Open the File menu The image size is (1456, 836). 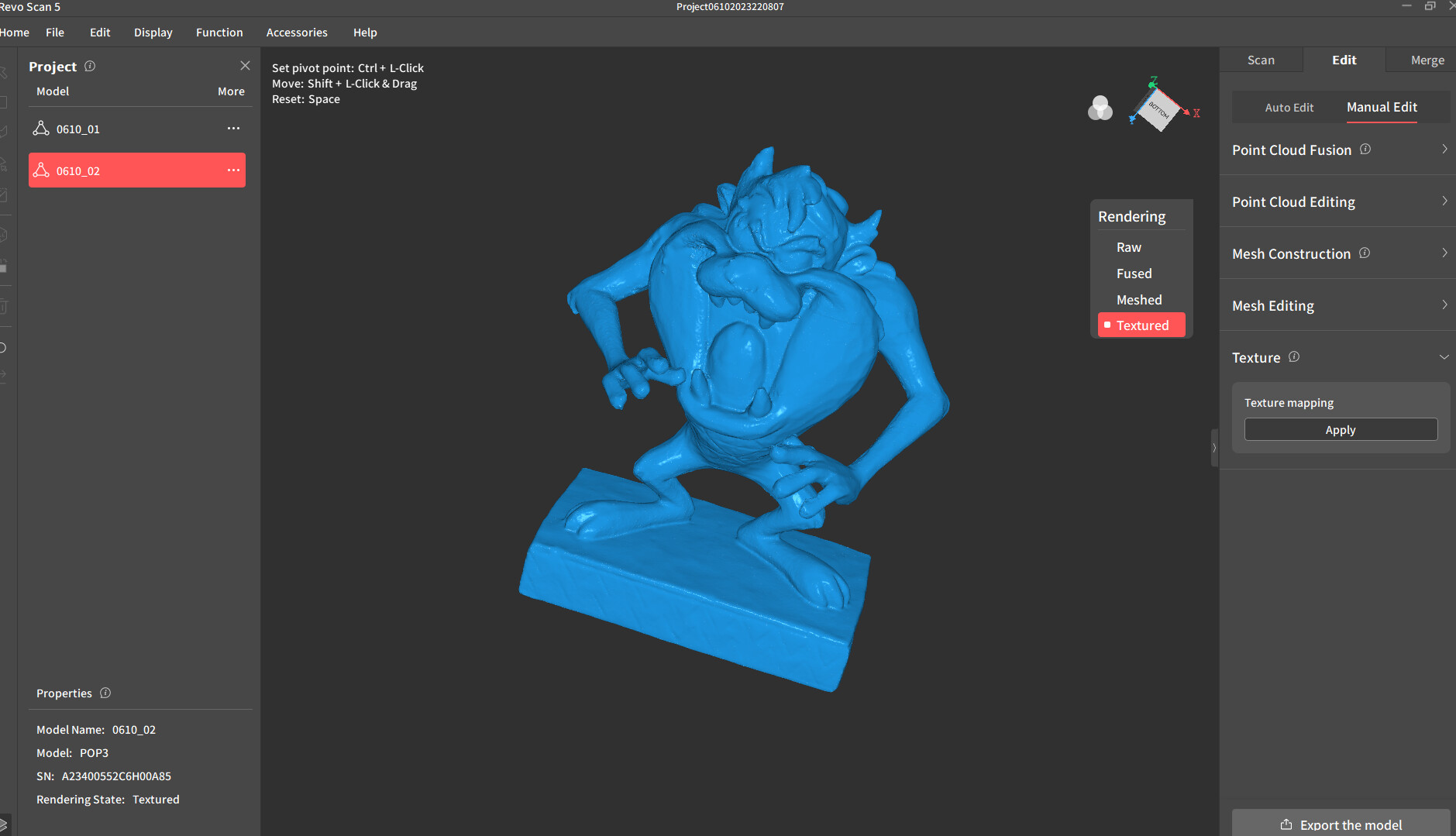[55, 33]
